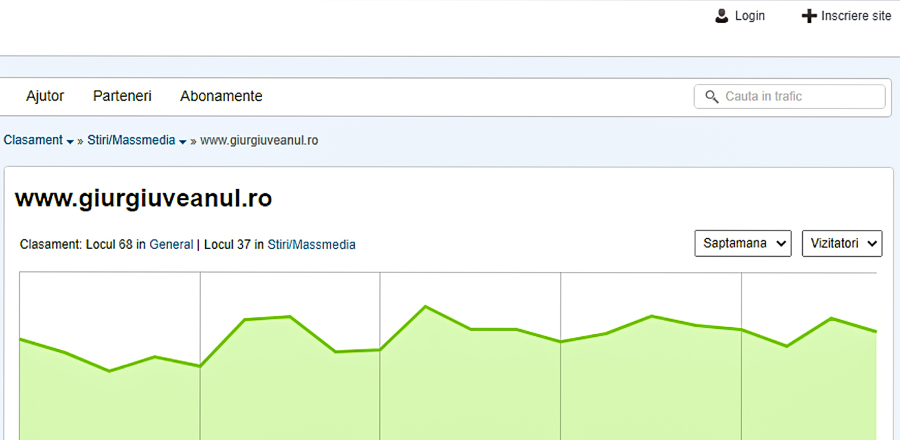Click the Clasament breadcrumb link
900x440 pixels.
(33, 140)
